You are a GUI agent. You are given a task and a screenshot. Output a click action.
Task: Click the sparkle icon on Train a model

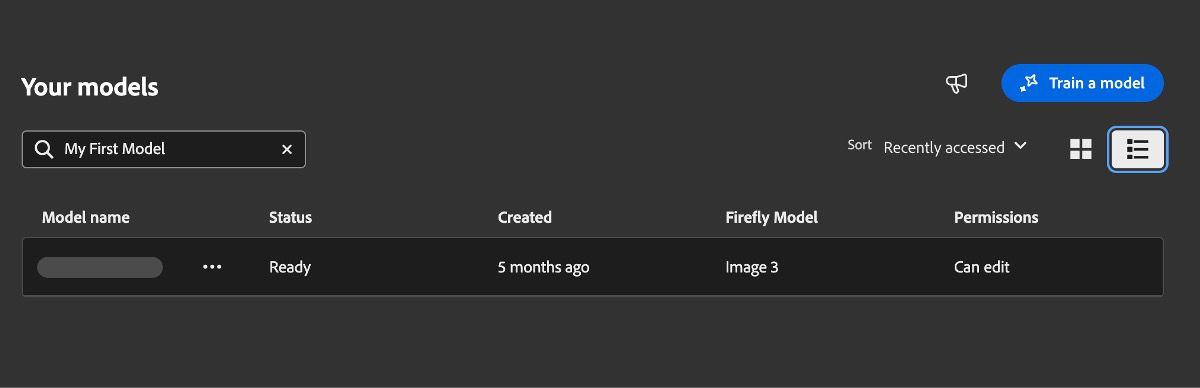pos(1029,84)
